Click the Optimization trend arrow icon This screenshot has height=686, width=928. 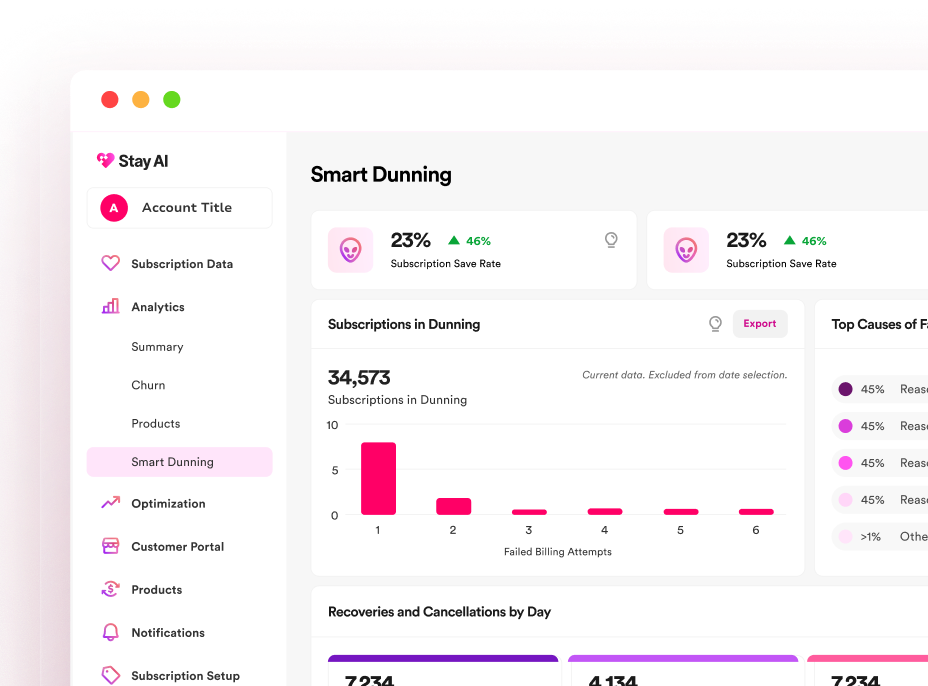click(x=110, y=504)
